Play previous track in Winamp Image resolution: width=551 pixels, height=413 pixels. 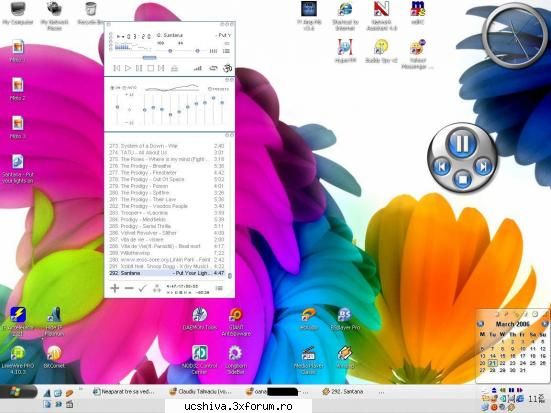tap(117, 68)
